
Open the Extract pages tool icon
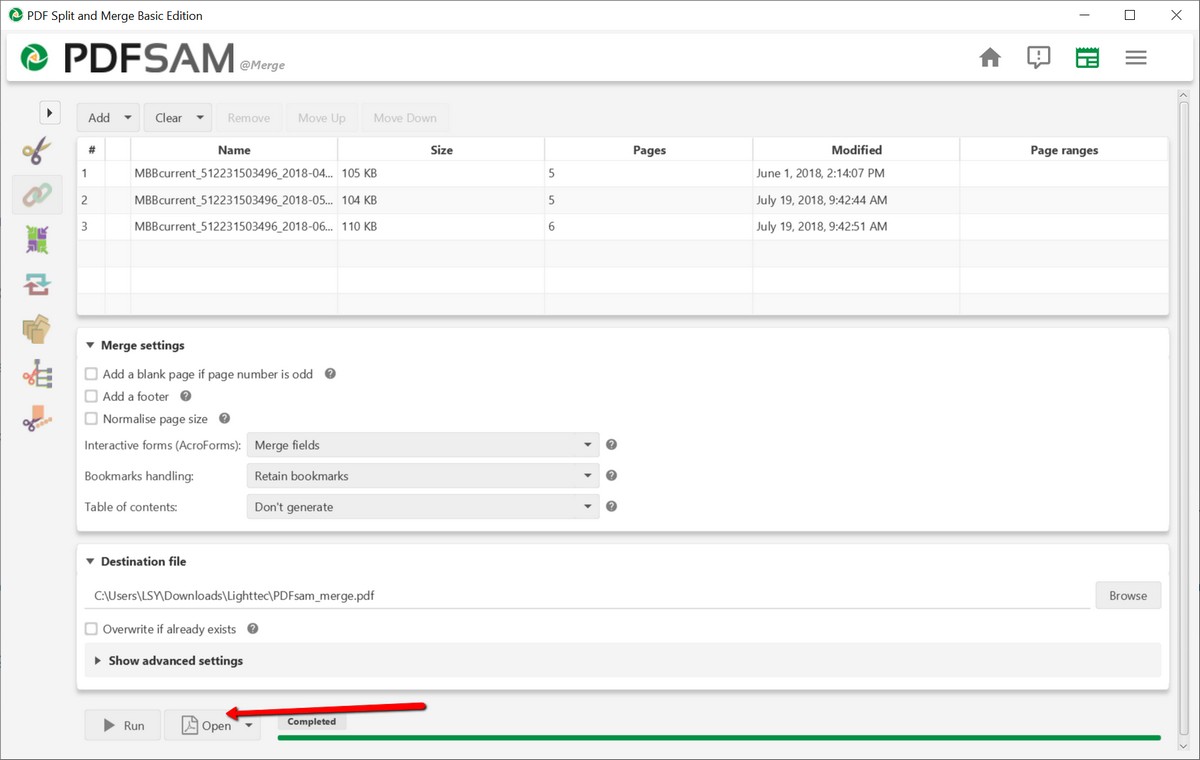pyautogui.click(x=37, y=329)
